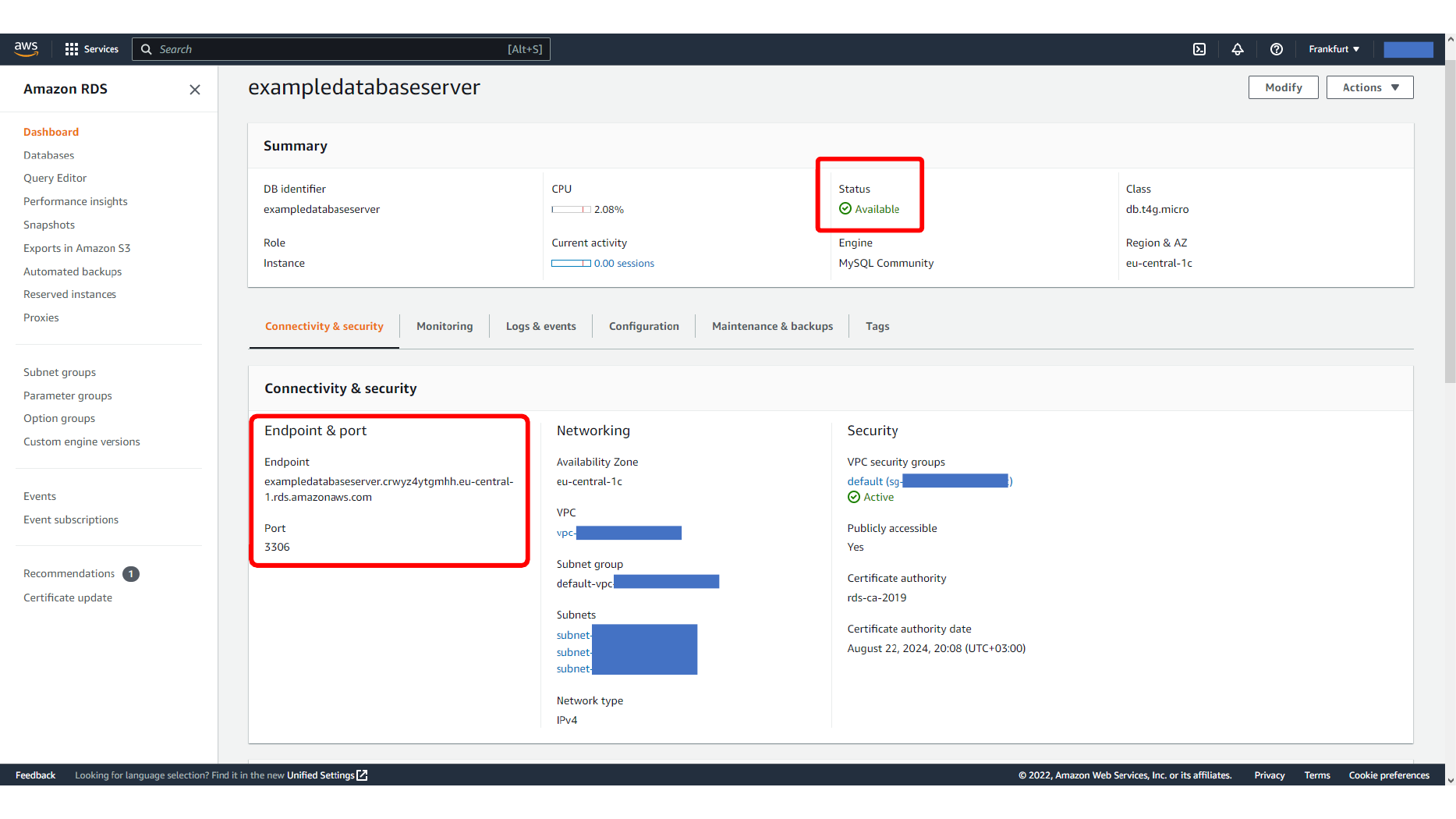Click the CPU usage progress bar
Image resolution: width=1456 pixels, height=819 pixels.
point(571,209)
